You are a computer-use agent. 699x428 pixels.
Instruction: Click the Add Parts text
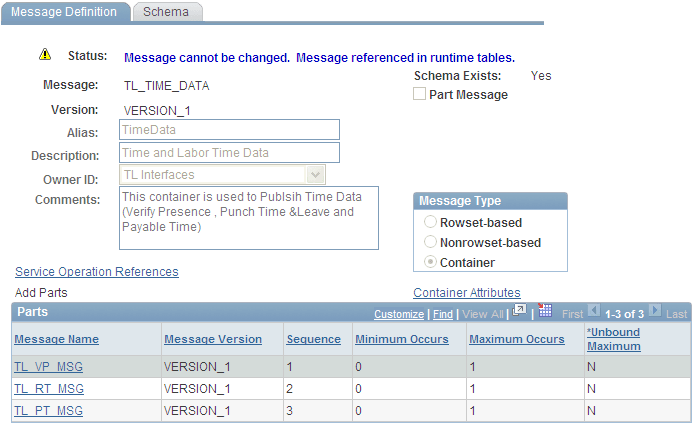tap(41, 292)
